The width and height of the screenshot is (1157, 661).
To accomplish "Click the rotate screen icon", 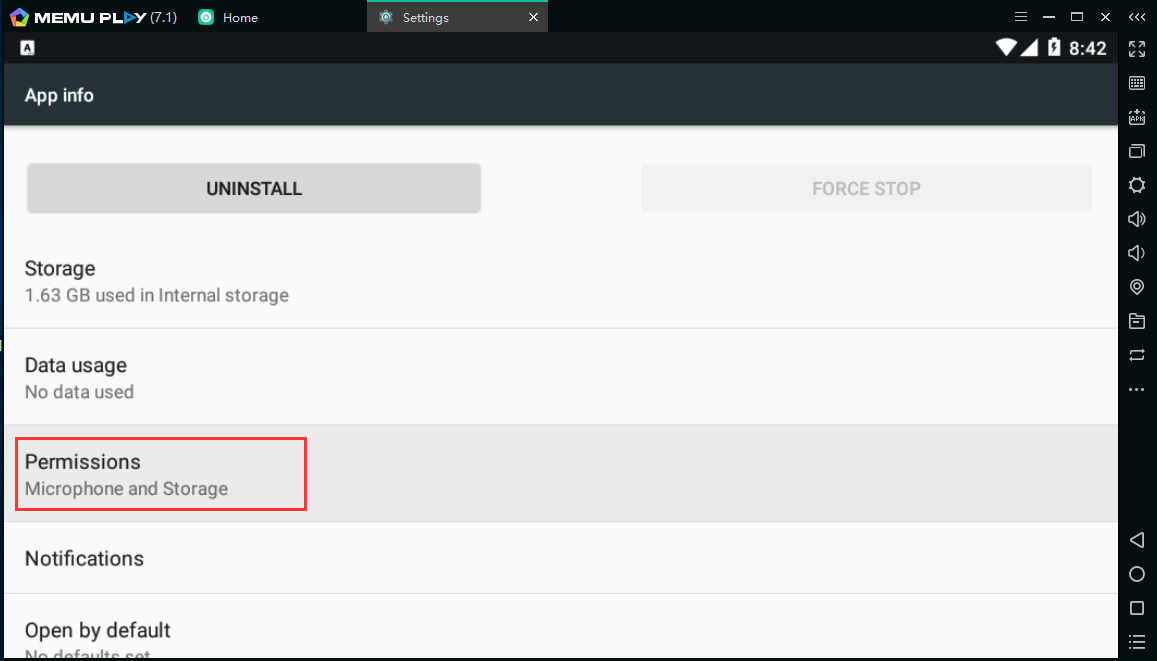I will pyautogui.click(x=1137, y=355).
